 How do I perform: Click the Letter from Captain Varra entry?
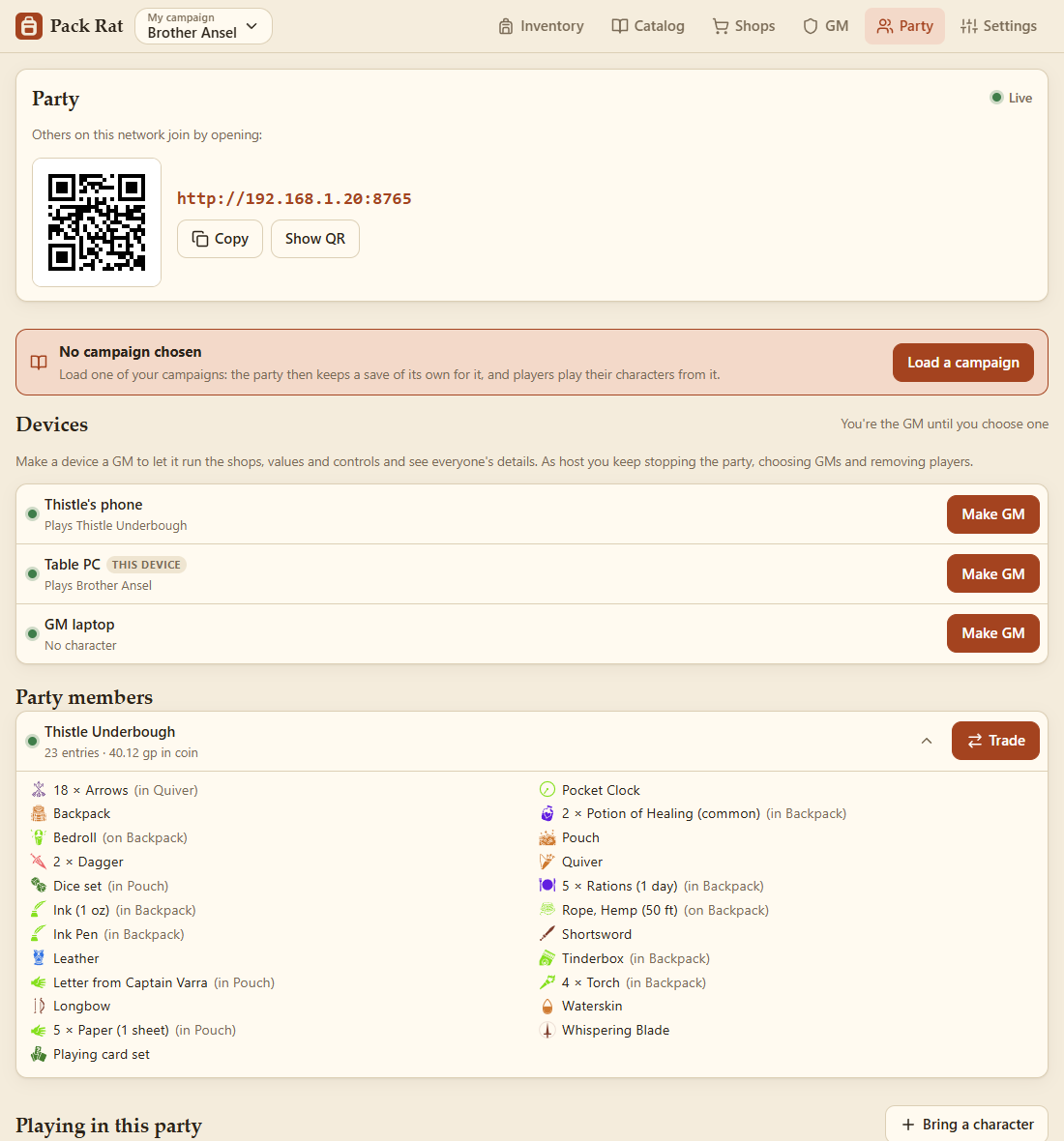(153, 982)
